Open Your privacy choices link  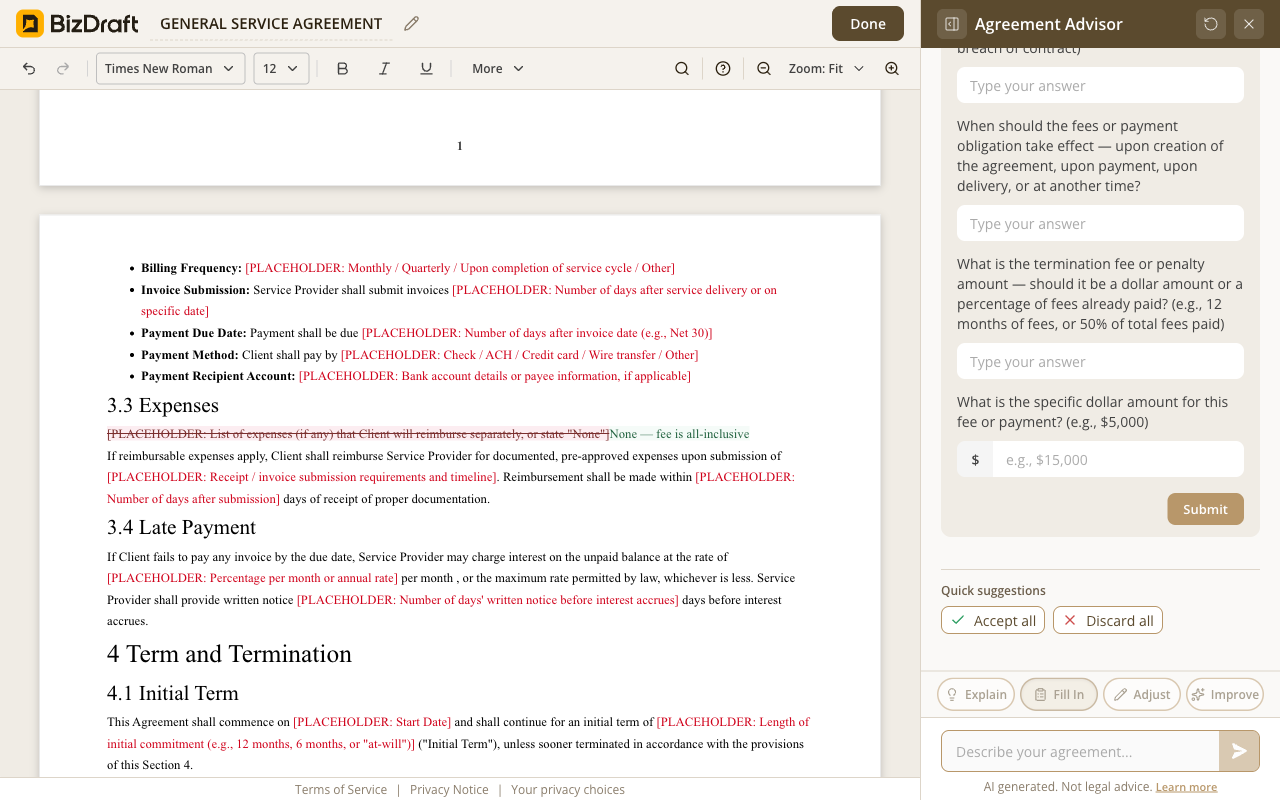pyautogui.click(x=568, y=790)
